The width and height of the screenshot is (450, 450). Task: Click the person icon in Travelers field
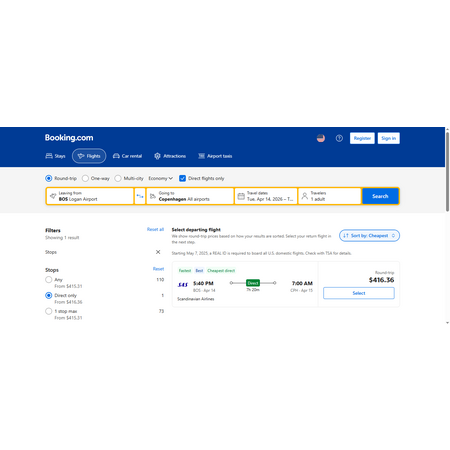point(305,196)
